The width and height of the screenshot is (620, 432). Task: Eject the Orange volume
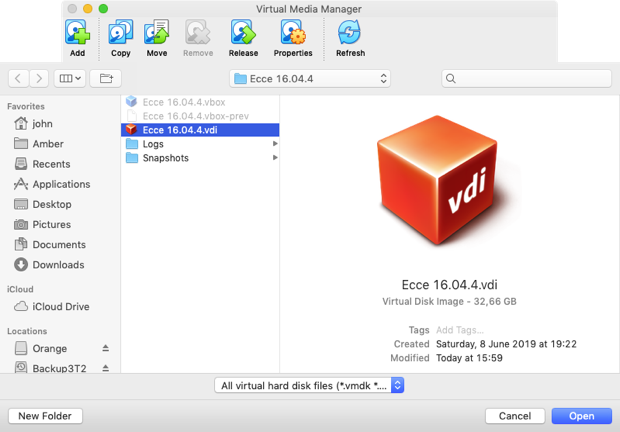tap(106, 348)
